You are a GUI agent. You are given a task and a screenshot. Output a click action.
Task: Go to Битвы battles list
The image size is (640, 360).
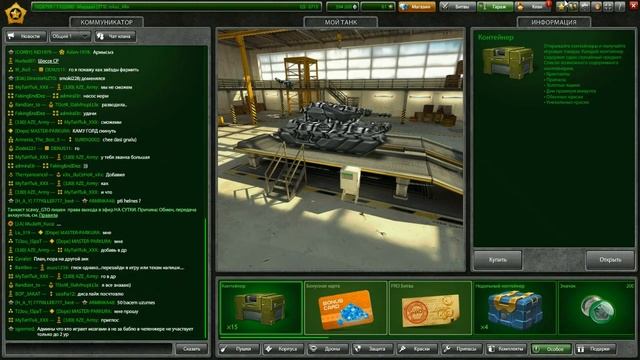click(458, 7)
